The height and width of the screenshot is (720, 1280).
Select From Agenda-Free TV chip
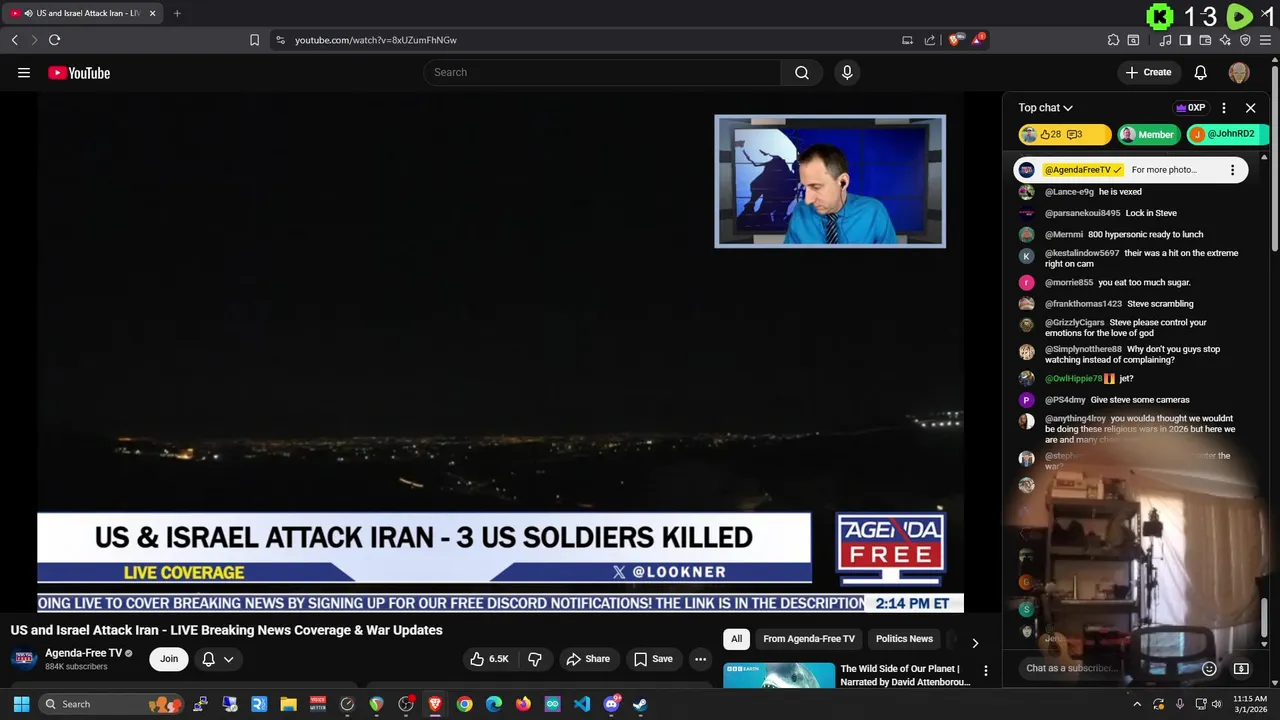pyautogui.click(x=809, y=639)
